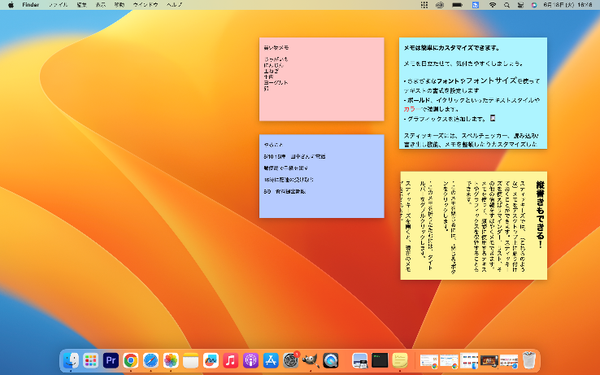The width and height of the screenshot is (600, 375).
Task: Open the ヘルプ menu
Action: [x=174, y=5]
